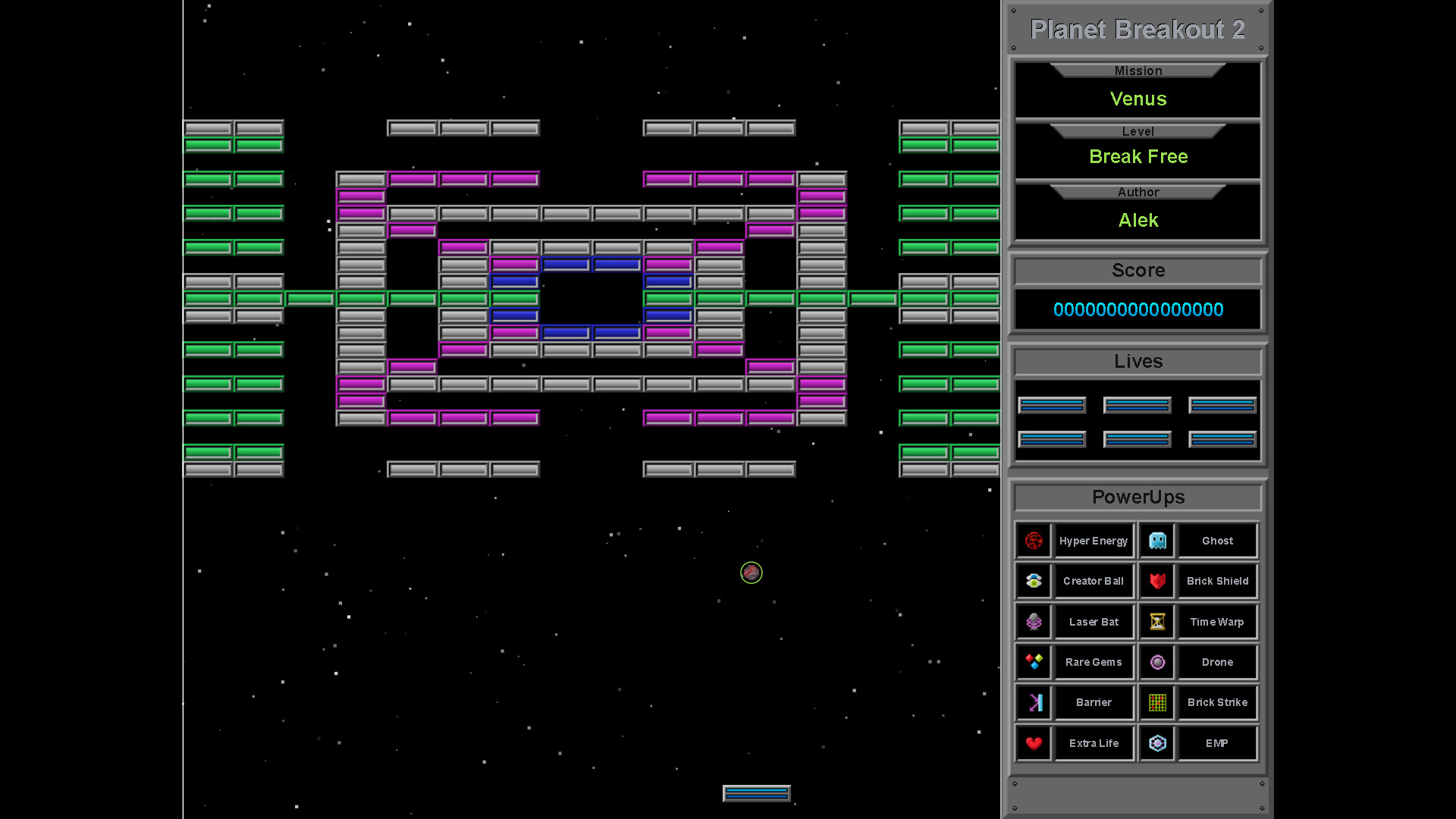Click the author name Alek
Viewport: 1456px width, 819px height.
pyautogui.click(x=1138, y=221)
